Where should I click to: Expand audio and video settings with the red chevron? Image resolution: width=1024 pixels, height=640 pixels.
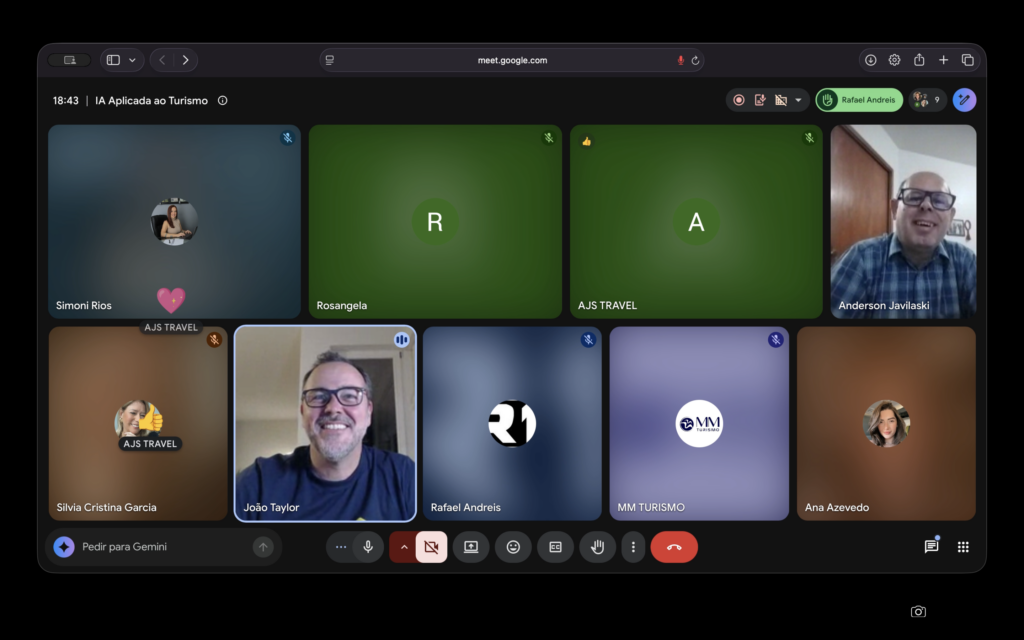point(404,547)
